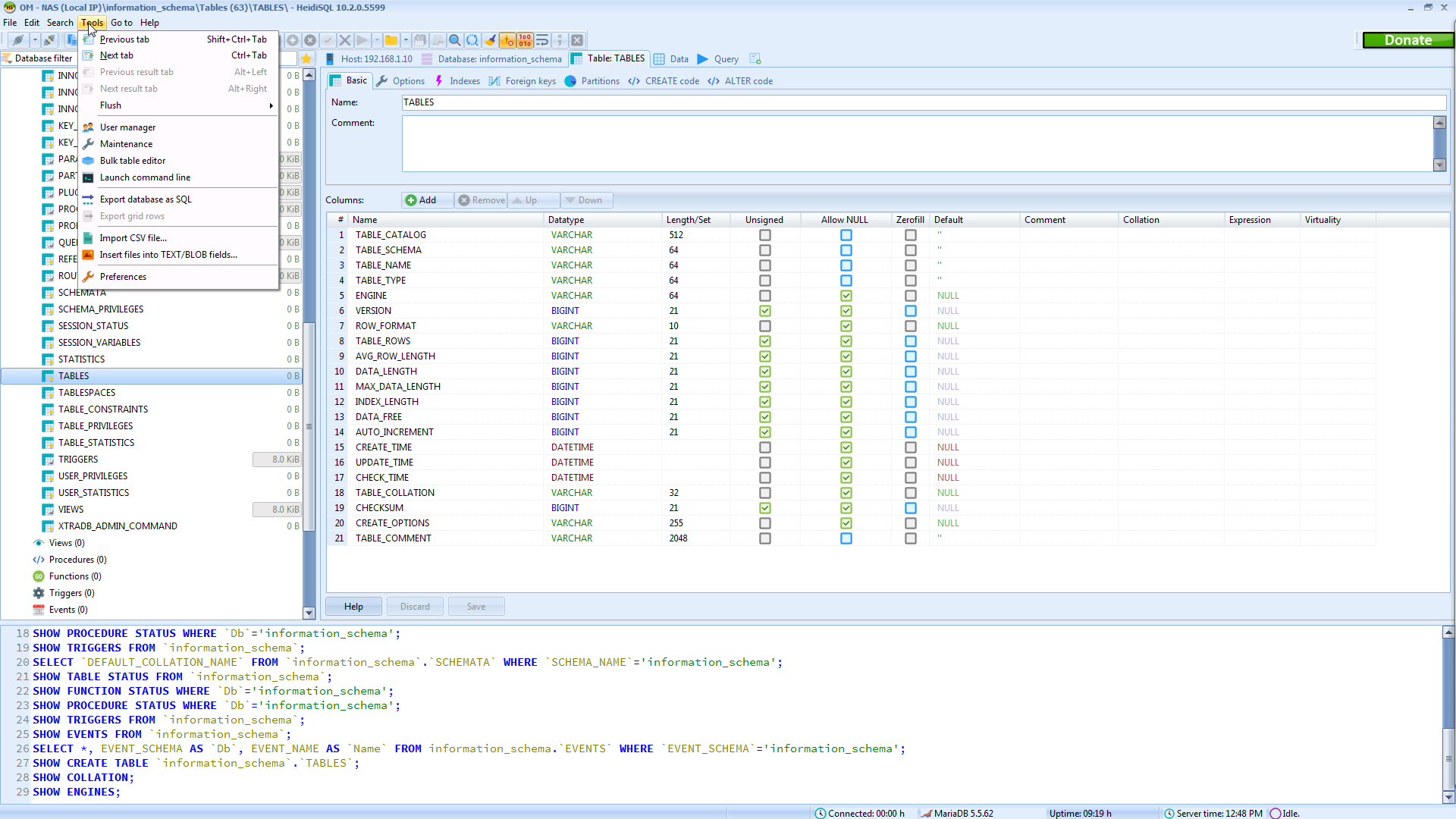Open dropdown arrow next to connect icon
This screenshot has height=819, width=1456.
point(34,40)
